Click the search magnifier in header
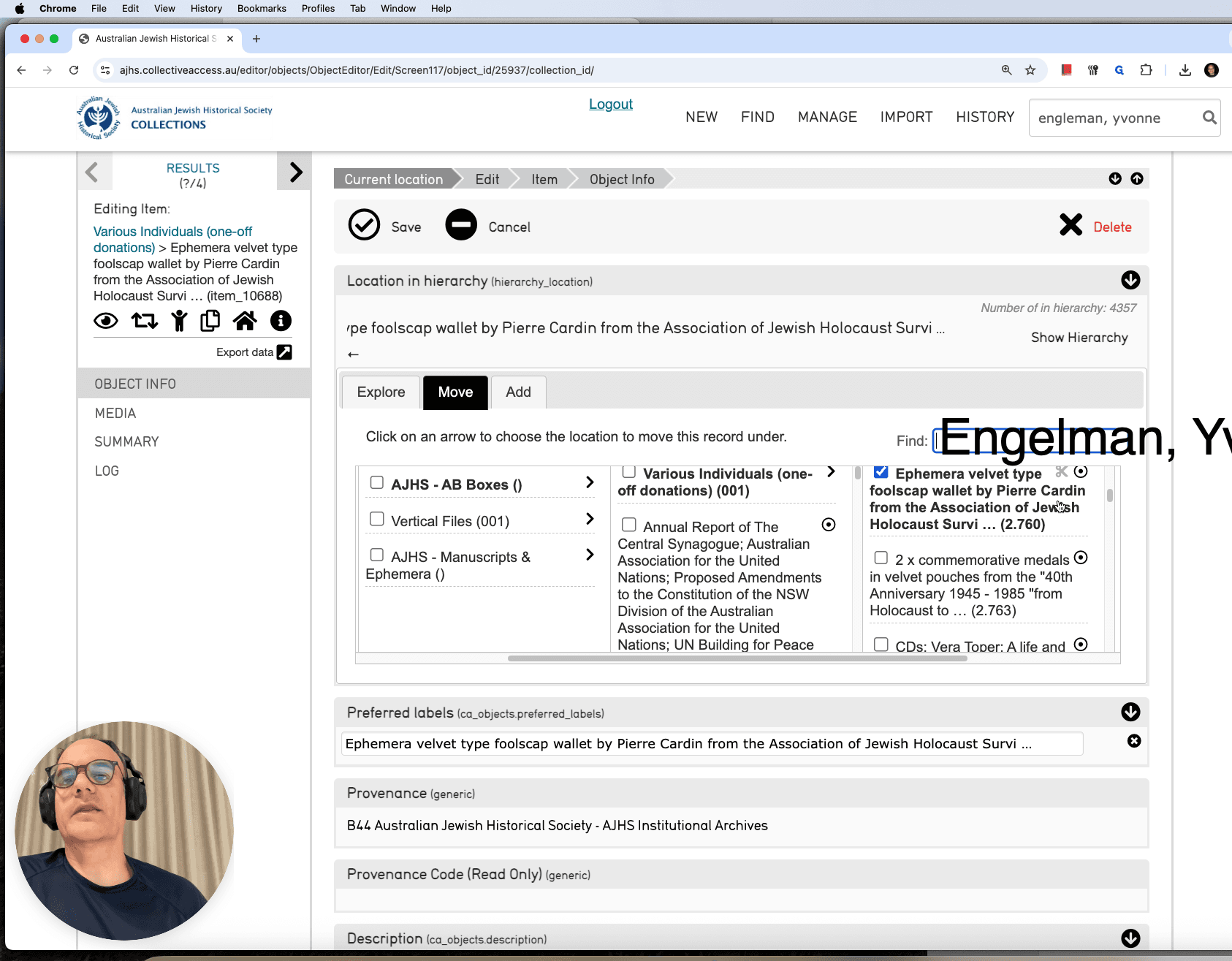The width and height of the screenshot is (1232, 961). tap(1209, 118)
